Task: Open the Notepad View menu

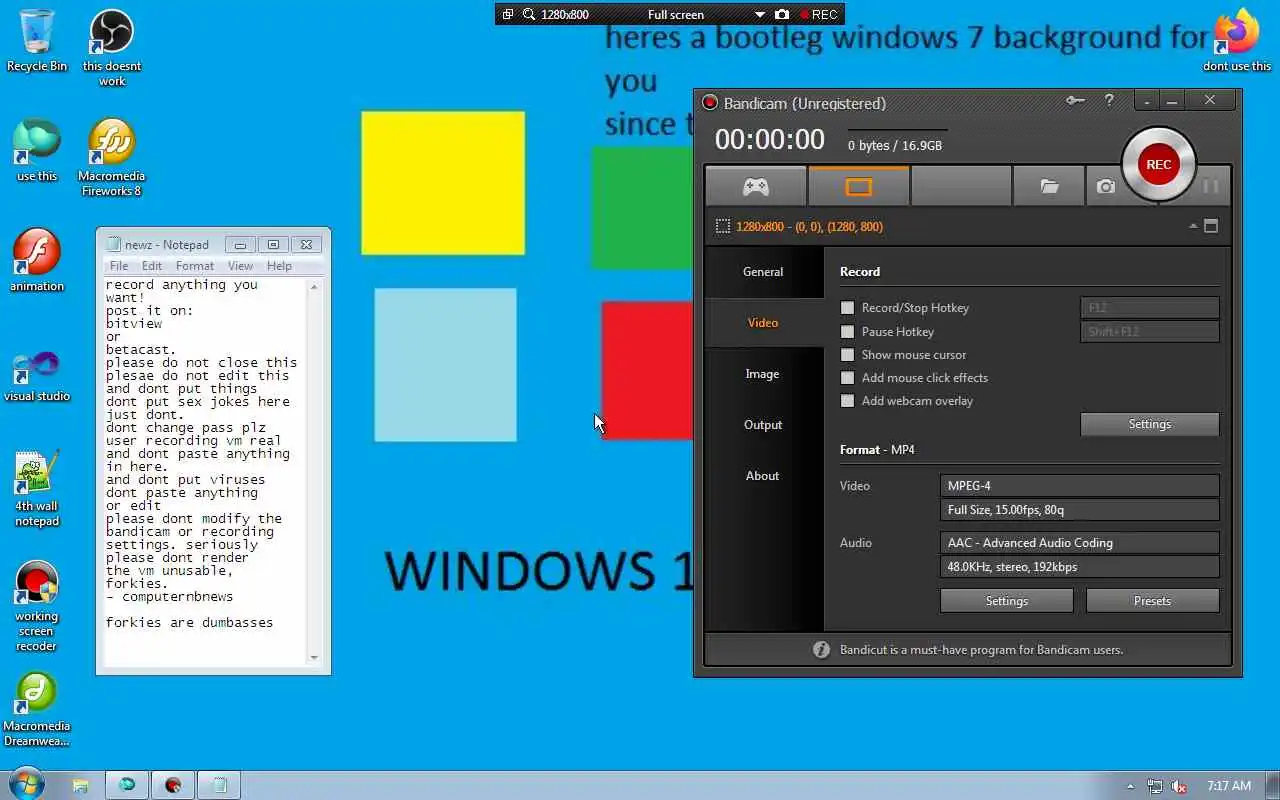Action: coord(240,266)
